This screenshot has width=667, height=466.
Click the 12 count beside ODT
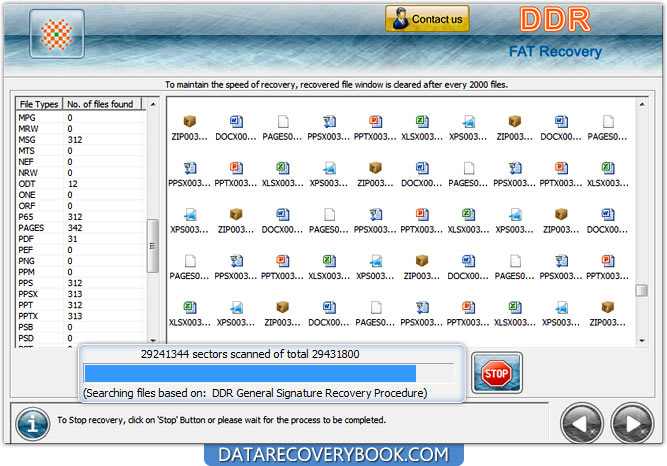(72, 184)
